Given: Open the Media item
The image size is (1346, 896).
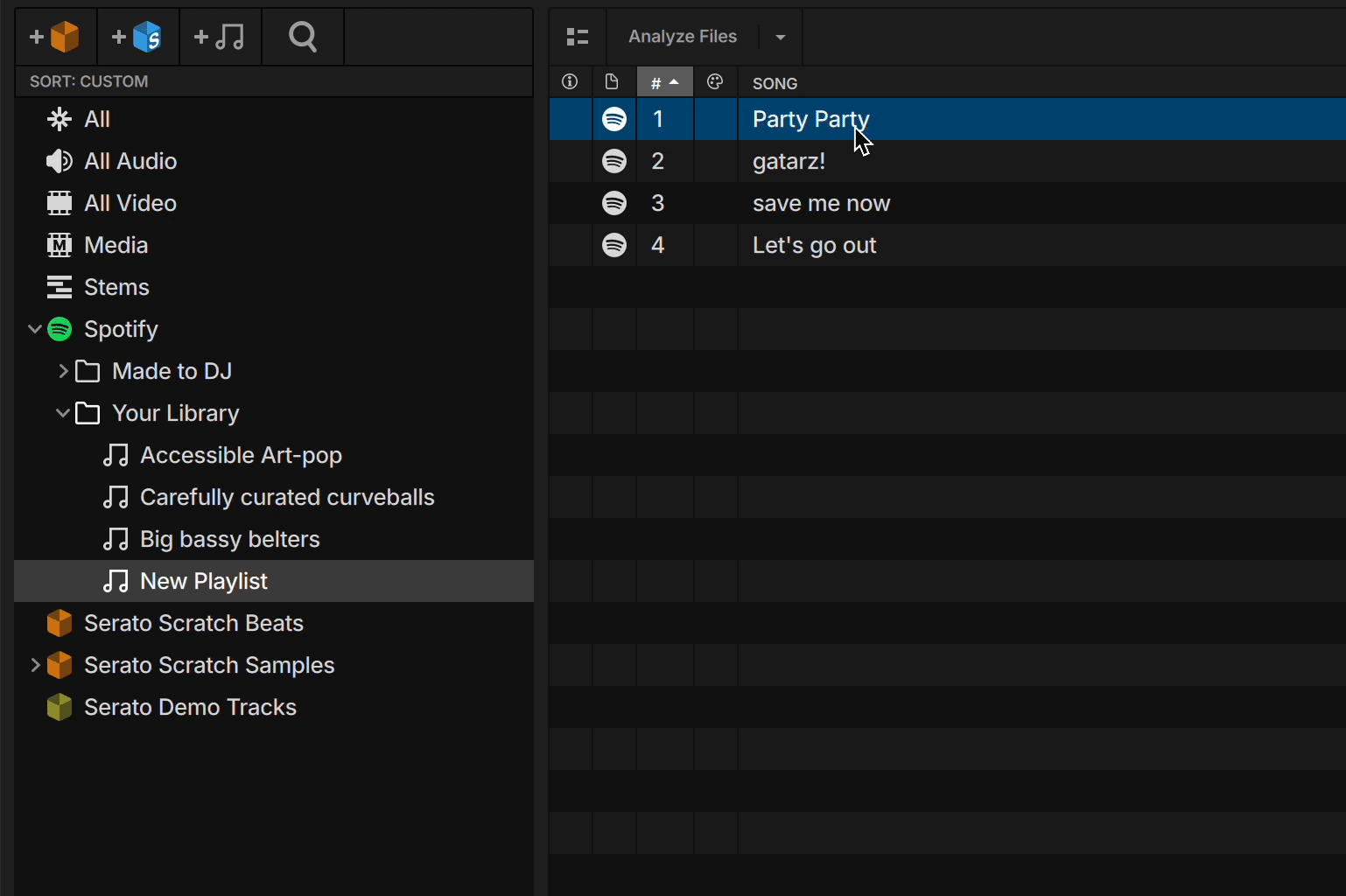Looking at the screenshot, I should [274, 245].
